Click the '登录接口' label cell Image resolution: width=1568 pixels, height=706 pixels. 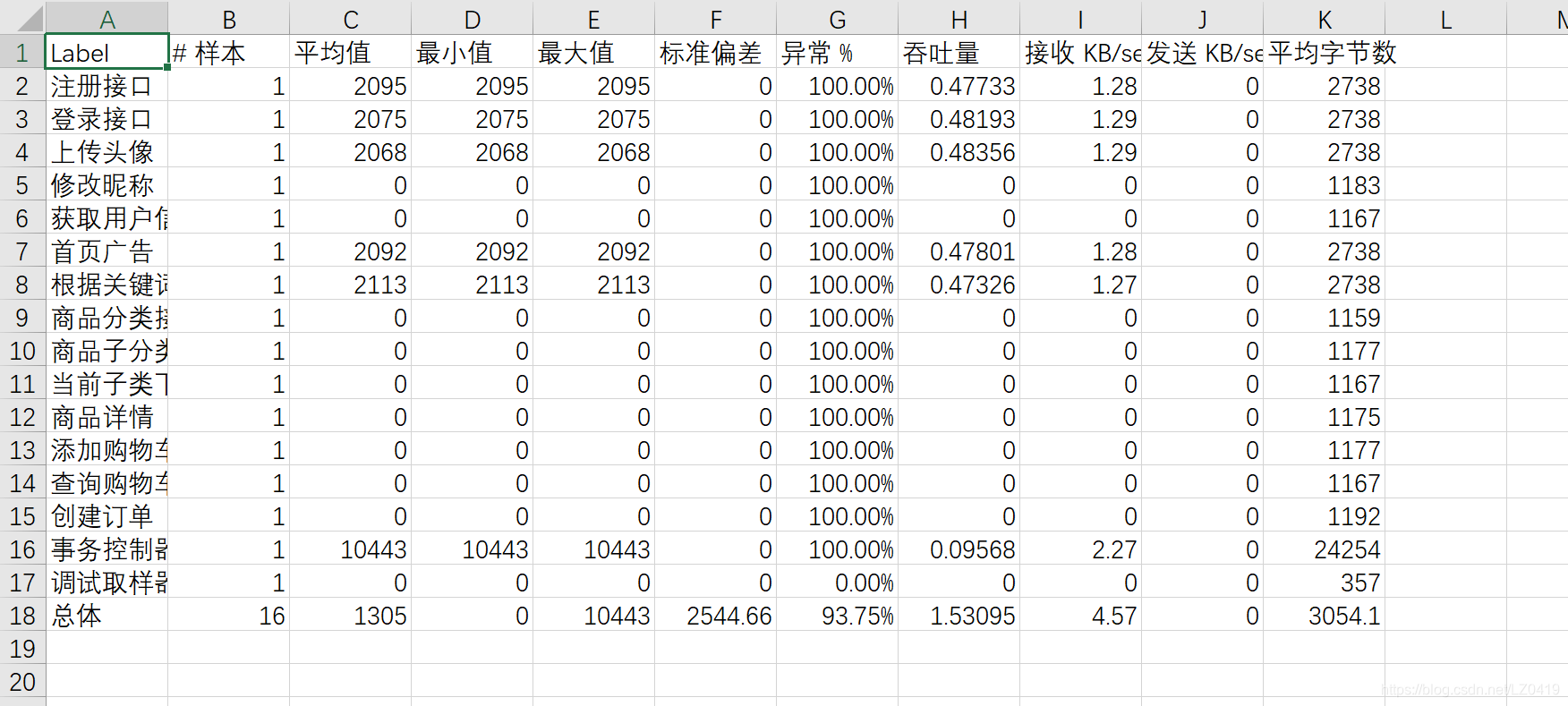pyautogui.click(x=107, y=119)
